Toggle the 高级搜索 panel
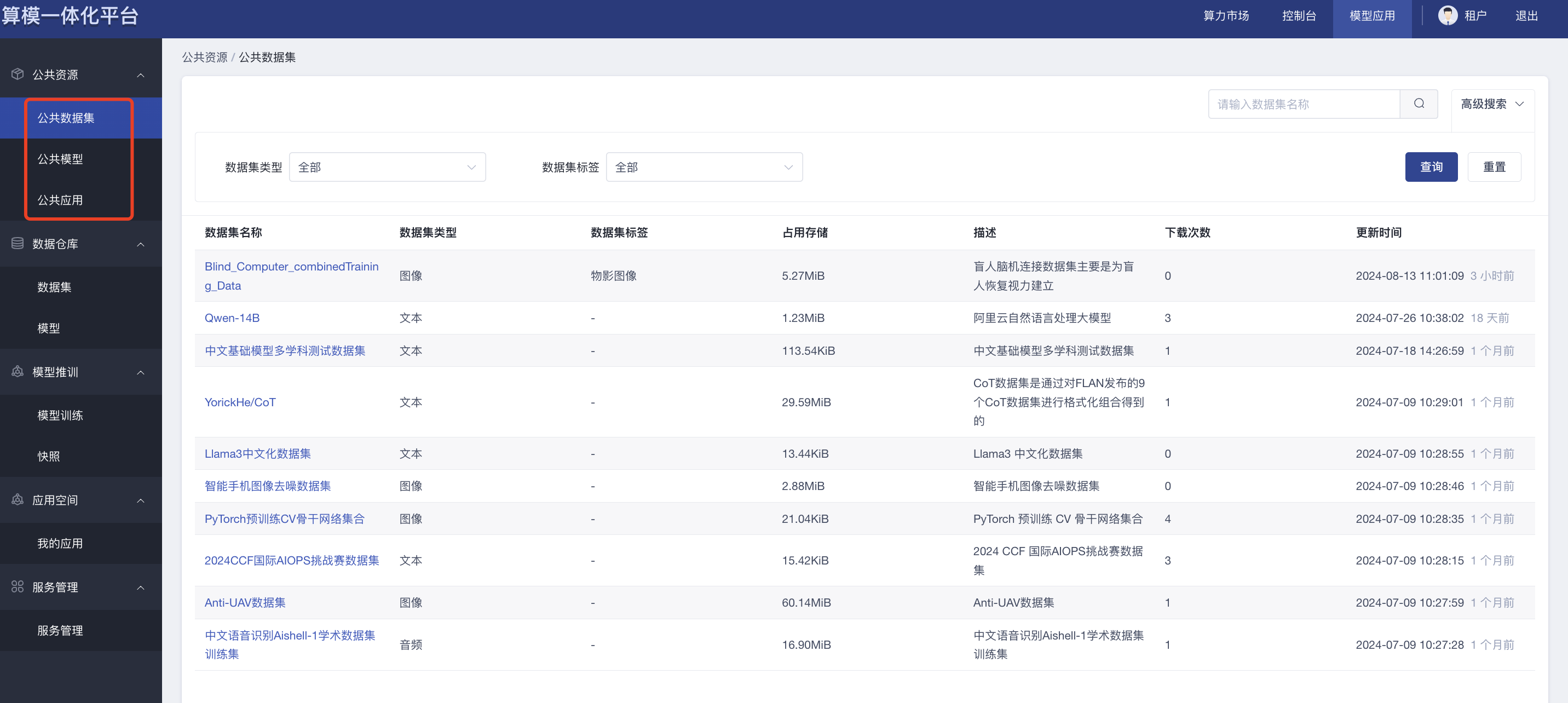 point(1492,104)
